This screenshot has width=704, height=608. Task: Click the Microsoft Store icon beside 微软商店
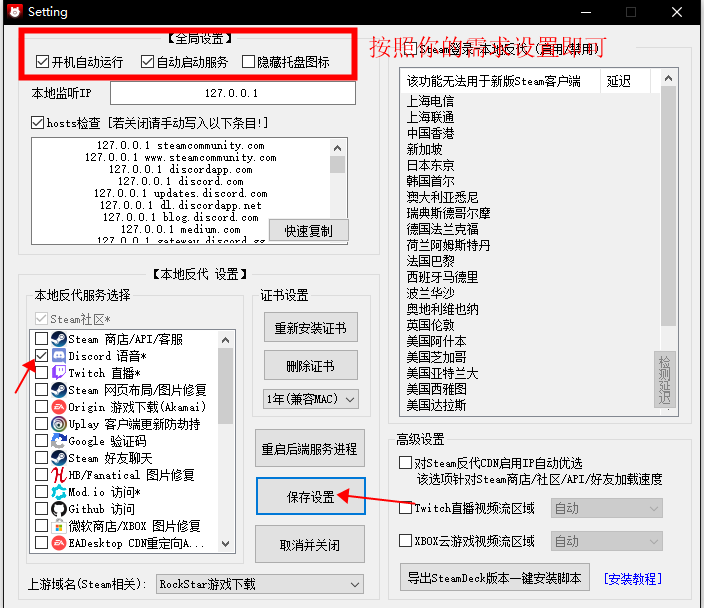(x=59, y=526)
